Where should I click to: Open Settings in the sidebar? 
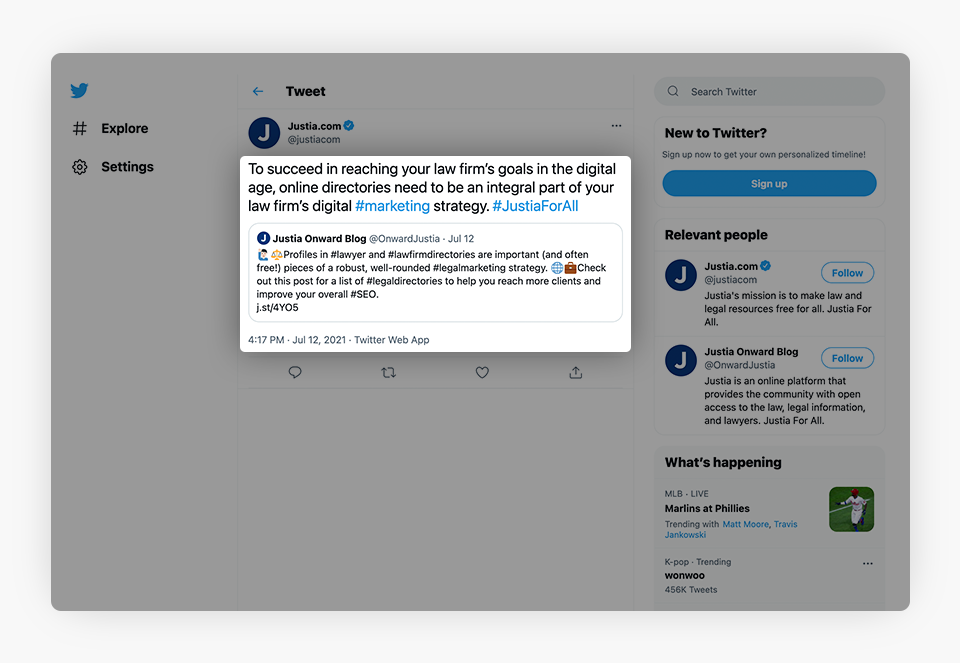tap(127, 167)
